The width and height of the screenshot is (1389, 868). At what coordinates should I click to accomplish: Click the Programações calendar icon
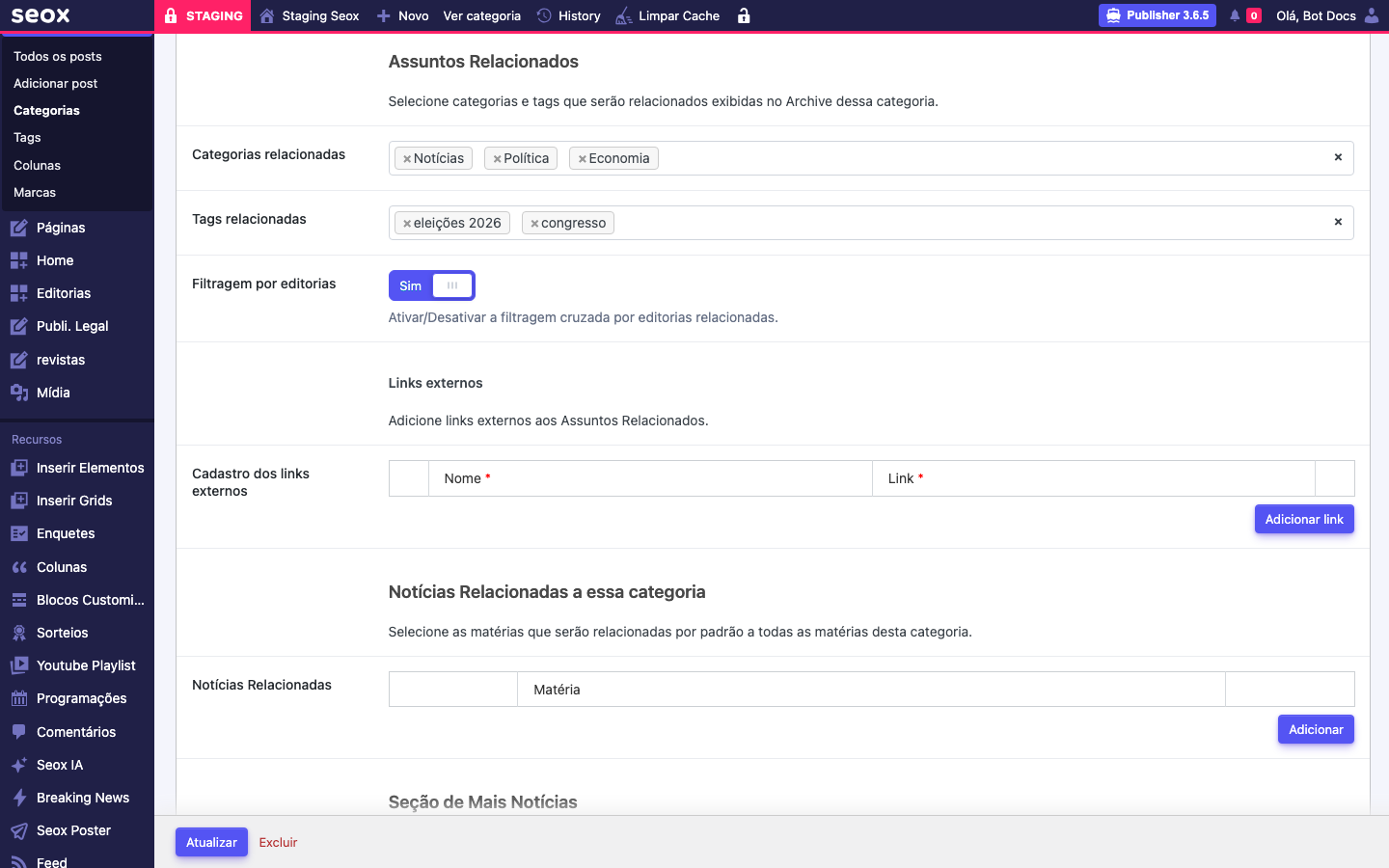[18, 698]
